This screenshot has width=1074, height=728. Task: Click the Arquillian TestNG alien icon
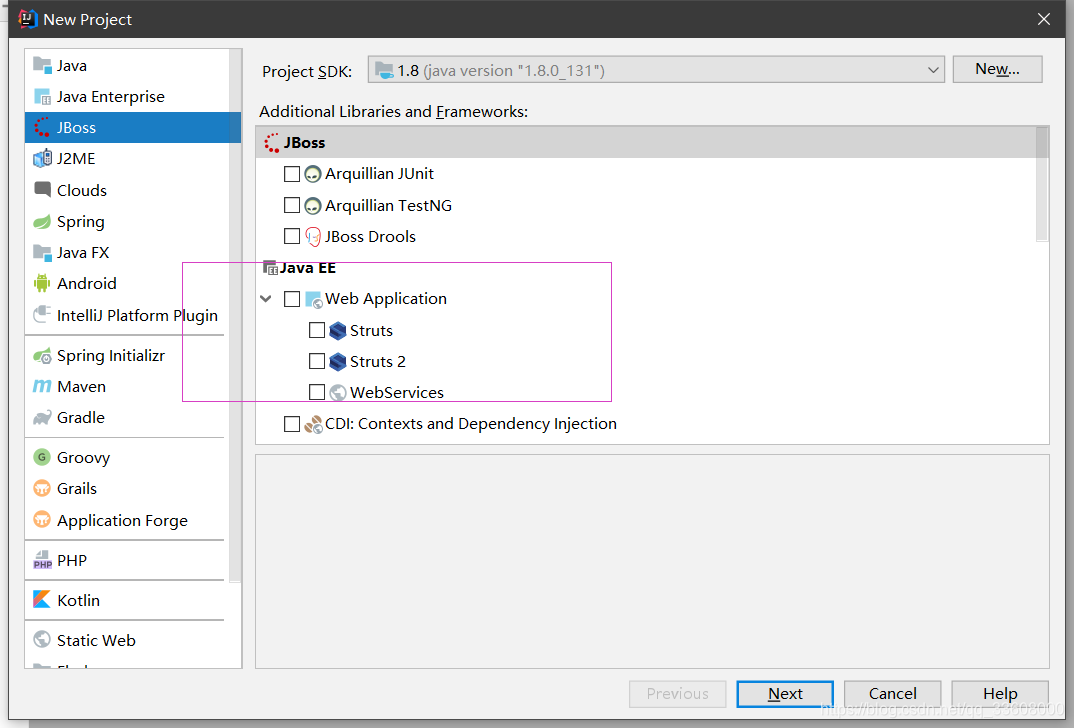coord(312,205)
